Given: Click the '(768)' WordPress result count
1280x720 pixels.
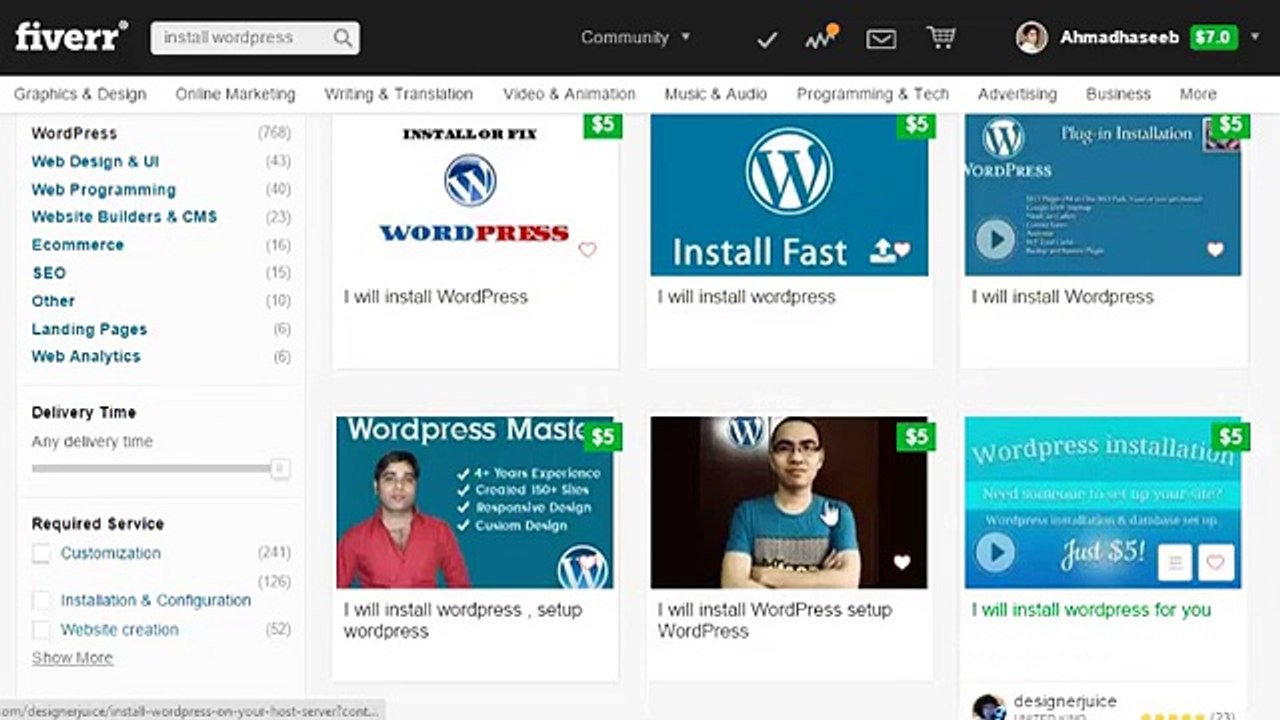Looking at the screenshot, I should [x=274, y=133].
